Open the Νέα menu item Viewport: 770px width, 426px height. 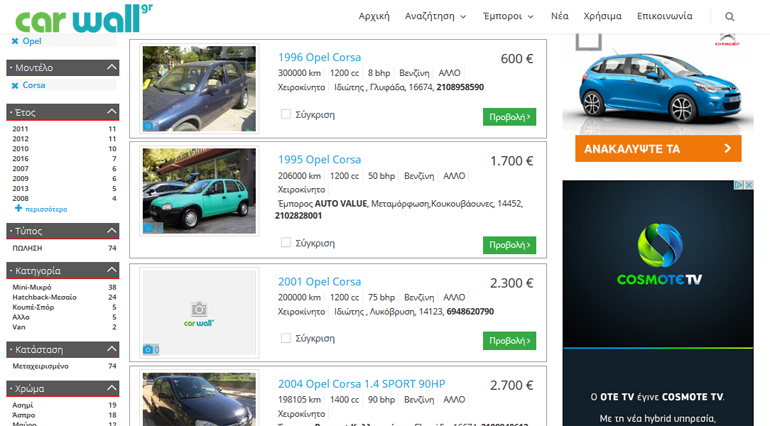coord(559,16)
